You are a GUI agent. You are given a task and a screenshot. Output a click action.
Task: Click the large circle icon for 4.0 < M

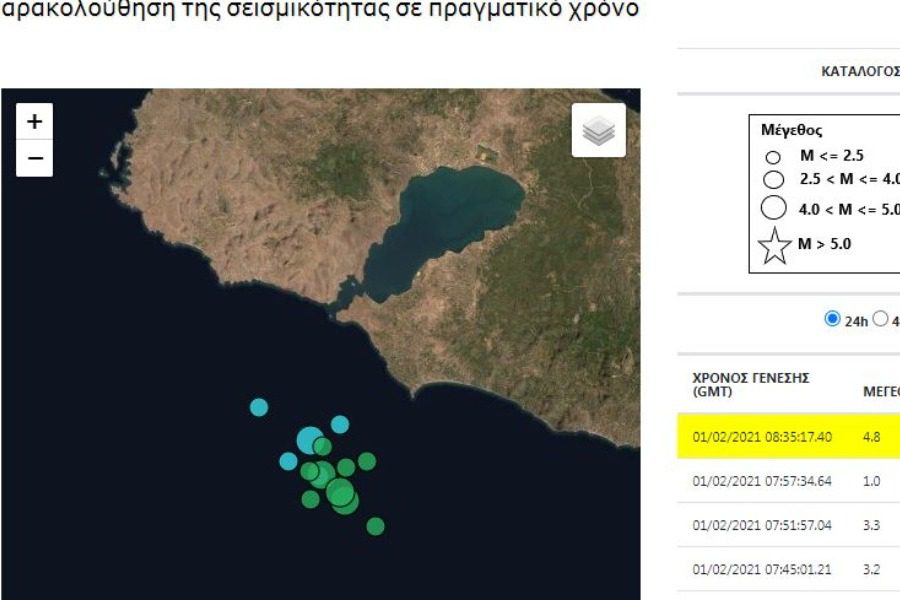(773, 209)
